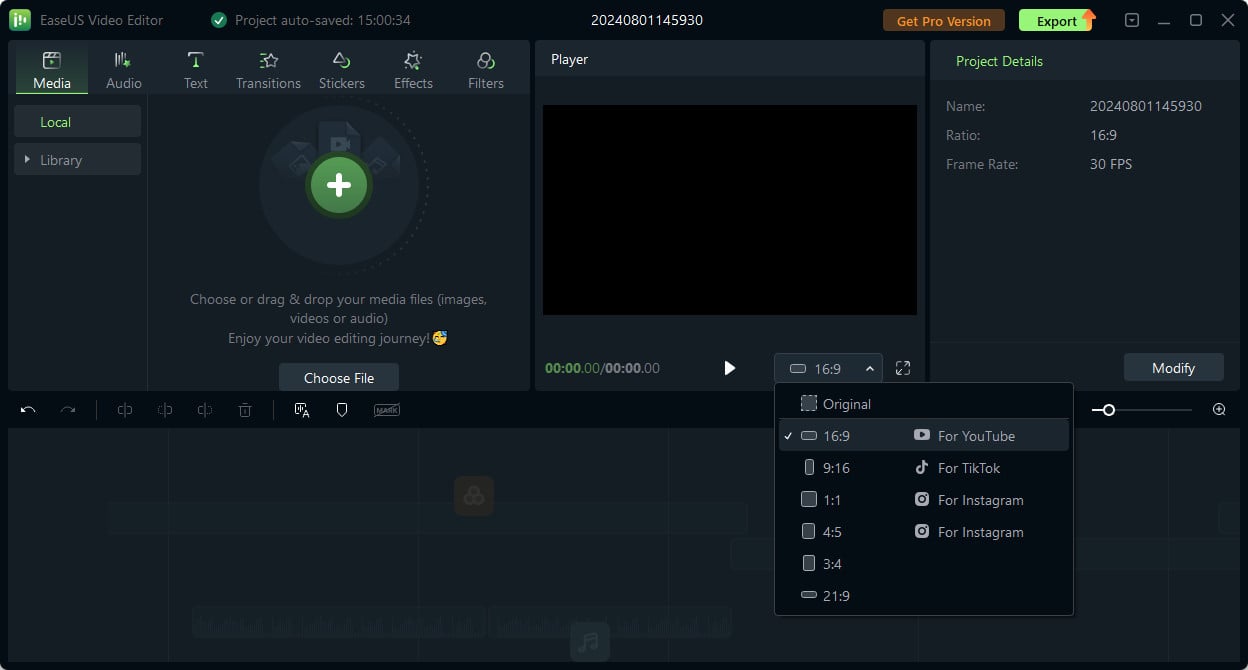The image size is (1248, 670).
Task: Click the Player panel header
Action: coord(569,59)
